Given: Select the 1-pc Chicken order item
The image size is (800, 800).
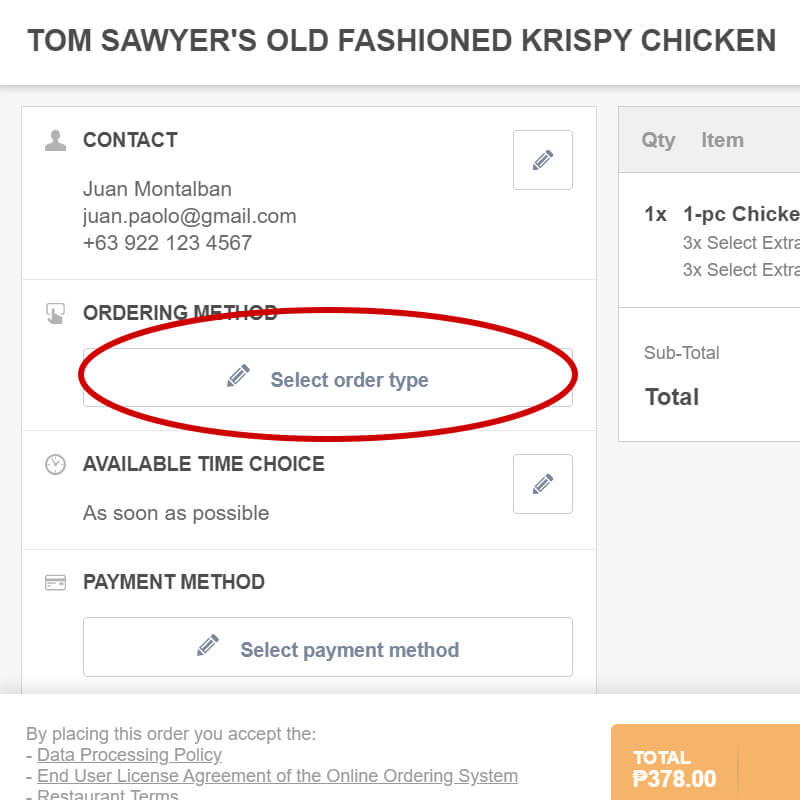Looking at the screenshot, I should 740,214.
